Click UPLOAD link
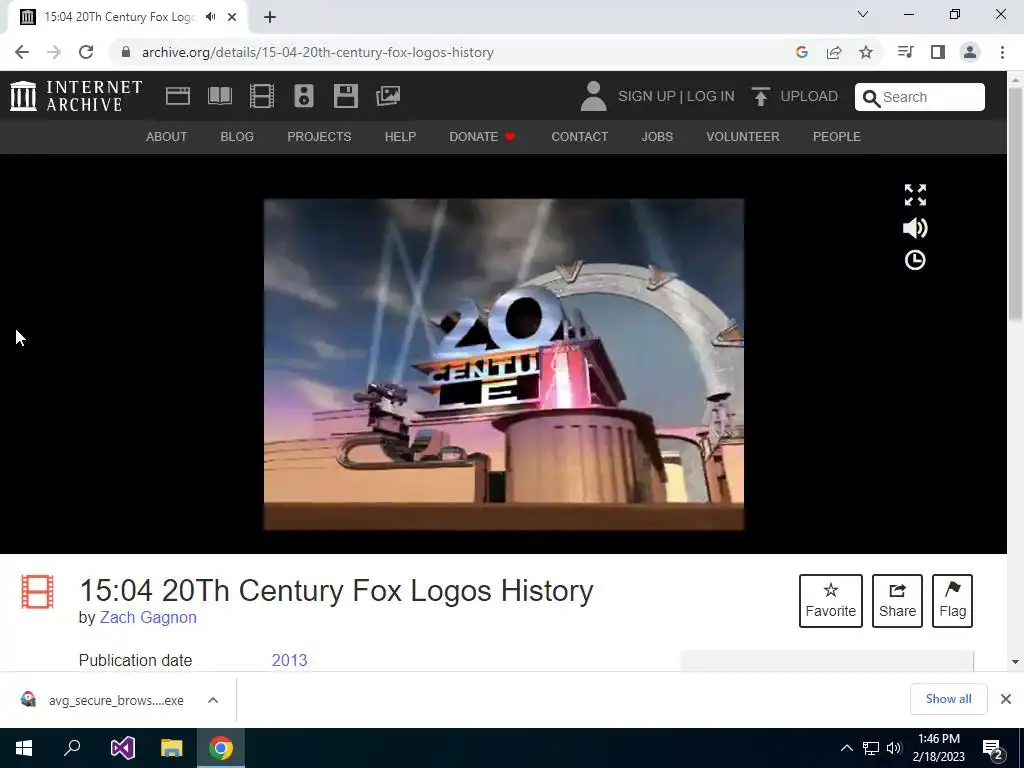Viewport: 1024px width, 768px height. point(808,96)
